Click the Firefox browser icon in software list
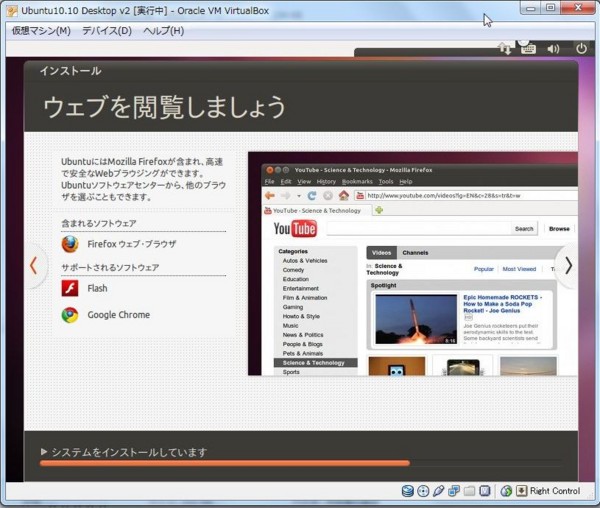Image resolution: width=600 pixels, height=508 pixels. pos(70,244)
